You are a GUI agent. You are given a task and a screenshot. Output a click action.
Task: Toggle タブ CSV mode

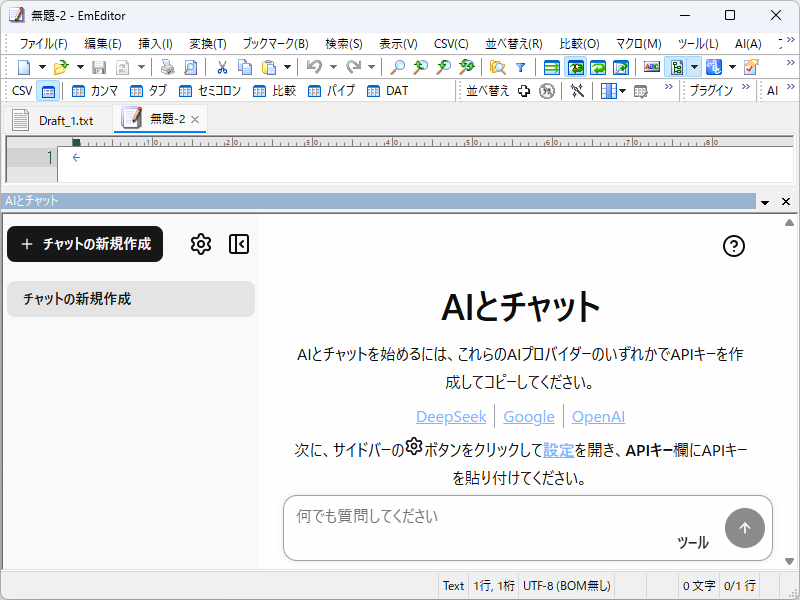tap(150, 90)
